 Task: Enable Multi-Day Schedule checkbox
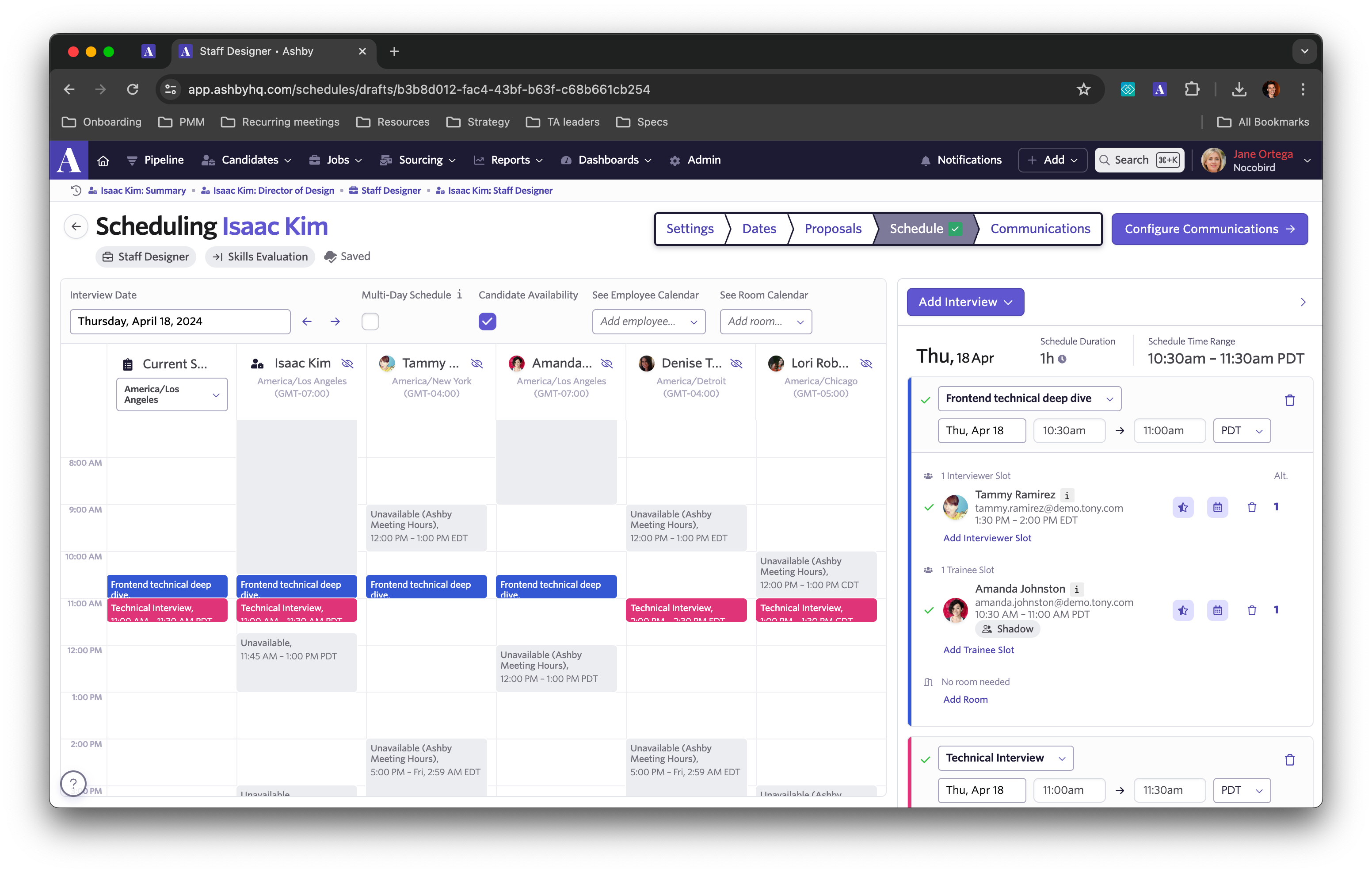370,322
